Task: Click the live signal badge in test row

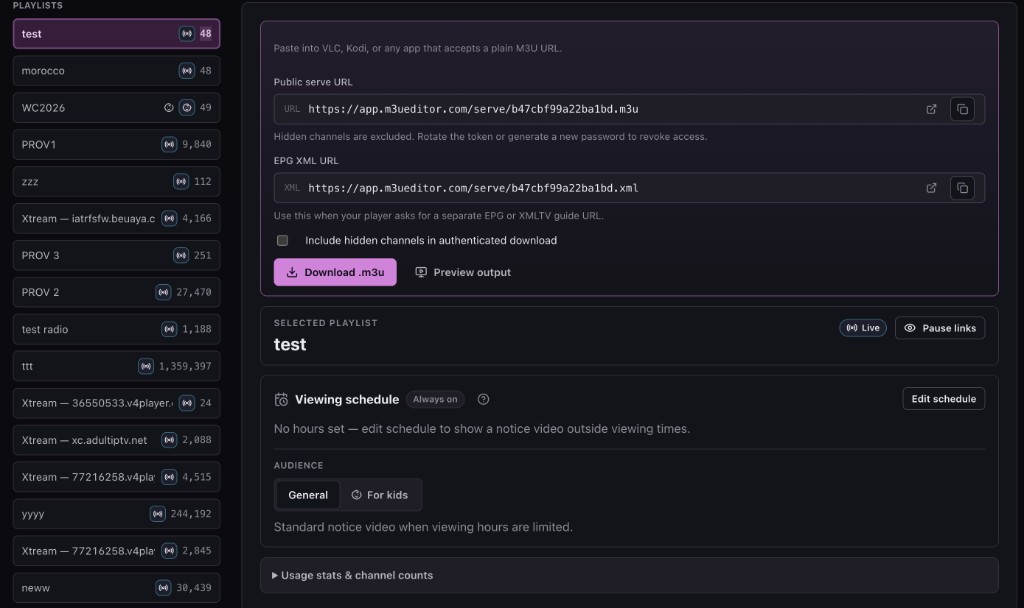Action: (x=187, y=33)
